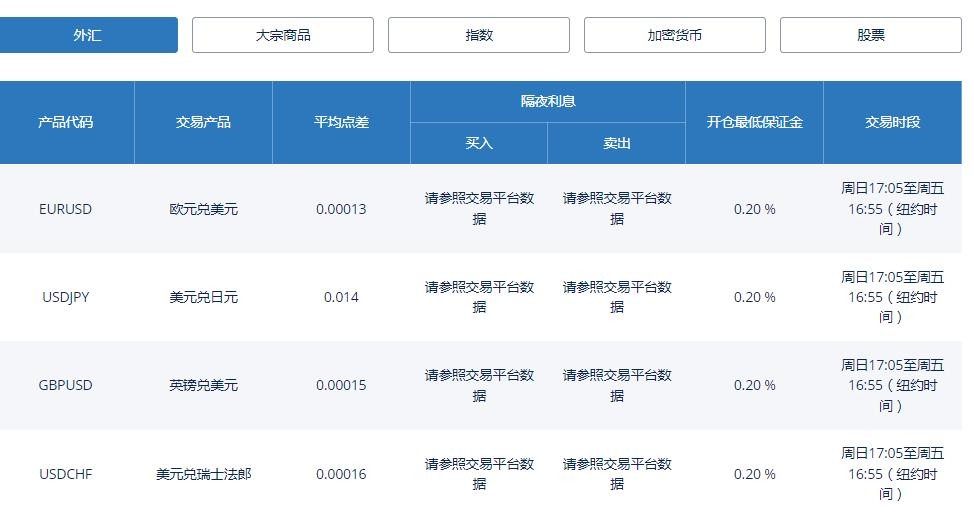The width and height of the screenshot is (974, 514).
Task: Click the 欧元兑美元 product name
Action: click(x=203, y=209)
